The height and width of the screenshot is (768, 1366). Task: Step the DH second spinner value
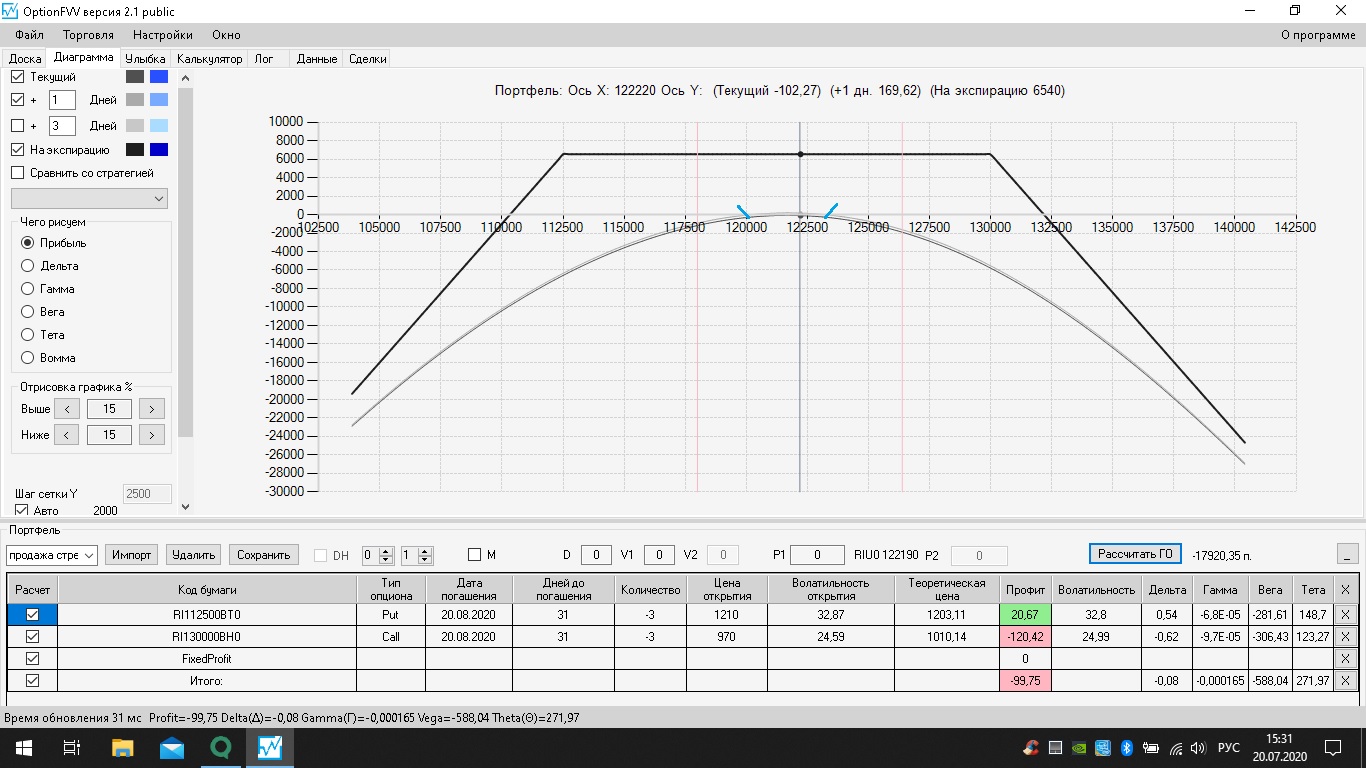coord(426,555)
